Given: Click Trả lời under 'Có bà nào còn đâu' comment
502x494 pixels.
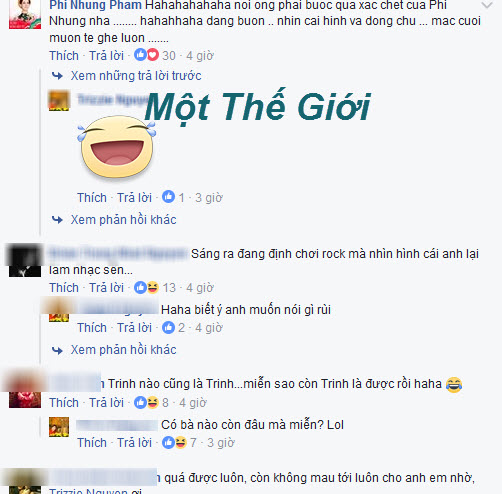Looking at the screenshot, I should pos(134,442).
